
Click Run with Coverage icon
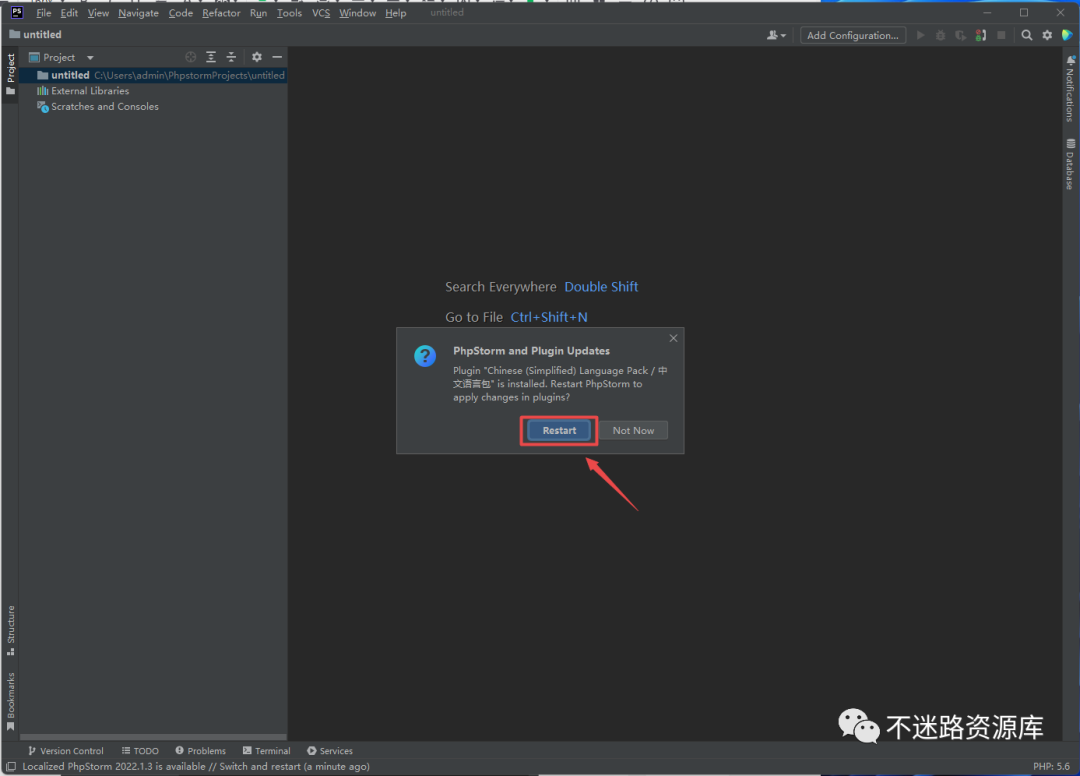point(960,35)
